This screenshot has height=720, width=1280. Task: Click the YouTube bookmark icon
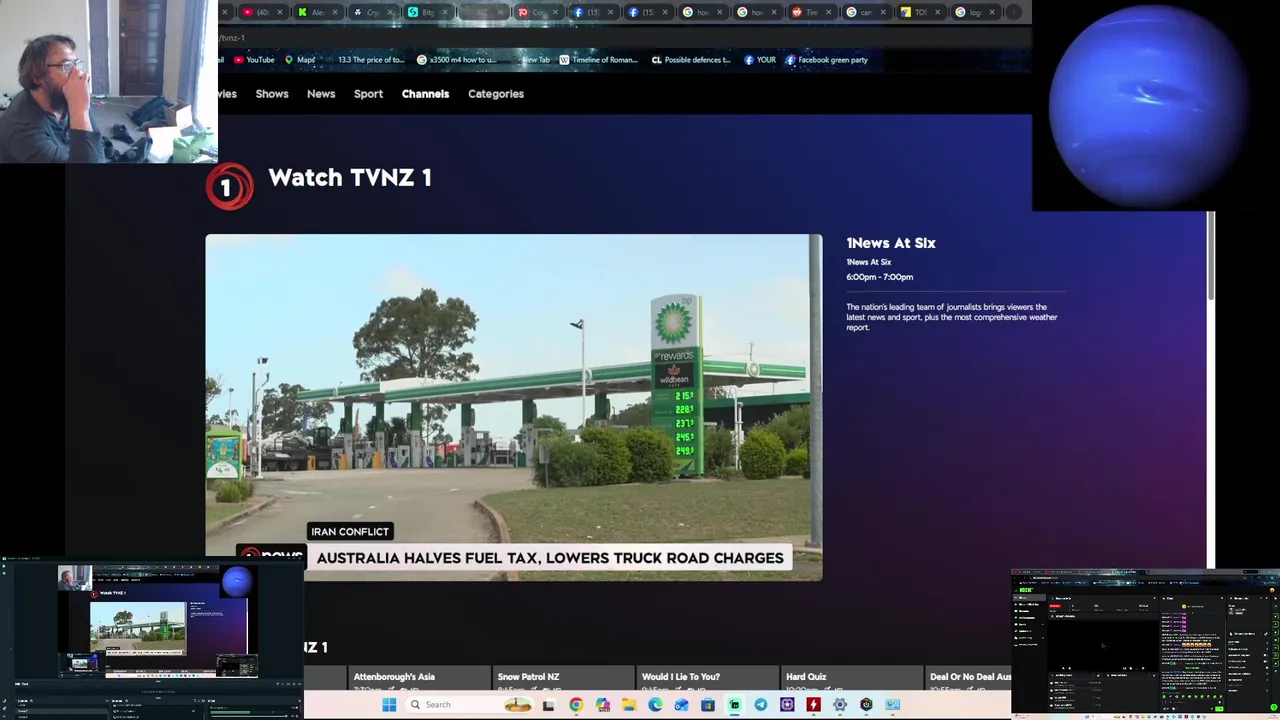(x=238, y=60)
